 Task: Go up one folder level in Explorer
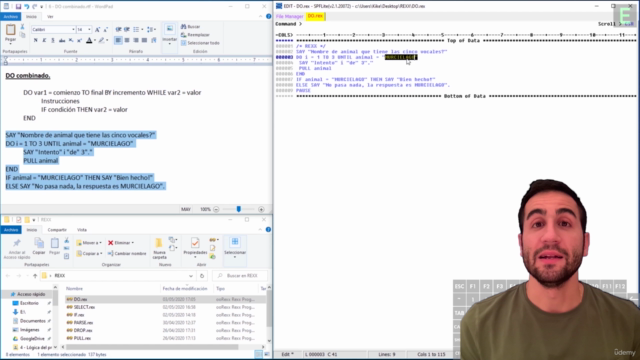click(35, 276)
